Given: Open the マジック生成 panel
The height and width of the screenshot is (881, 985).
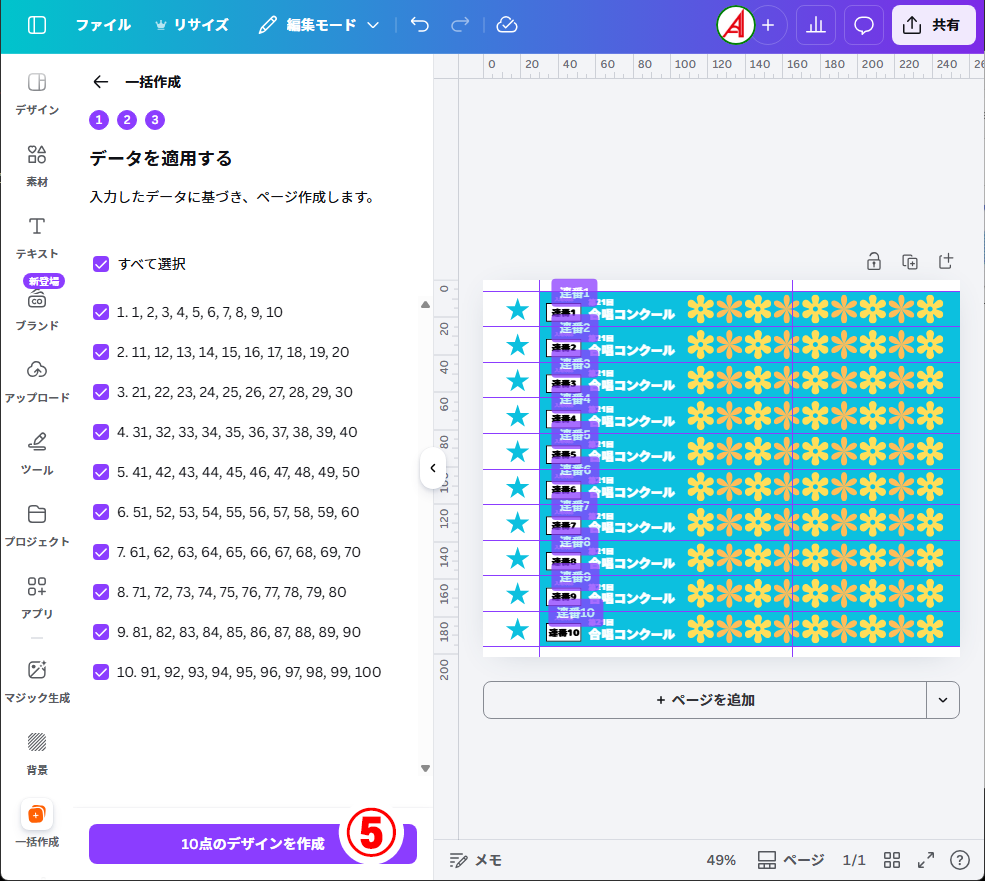Looking at the screenshot, I should tap(37, 681).
